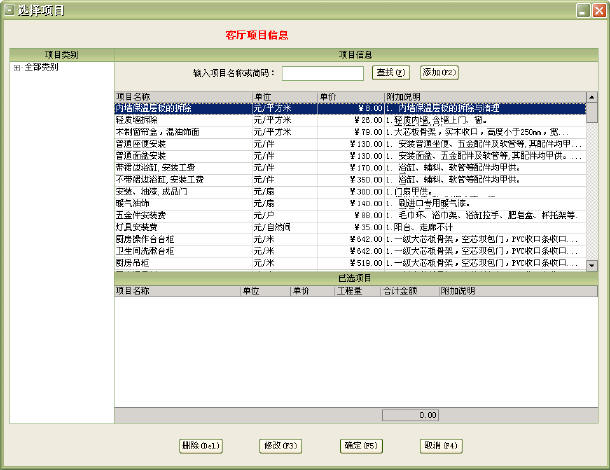Select the 五金件安装费 row

click(x=145, y=214)
